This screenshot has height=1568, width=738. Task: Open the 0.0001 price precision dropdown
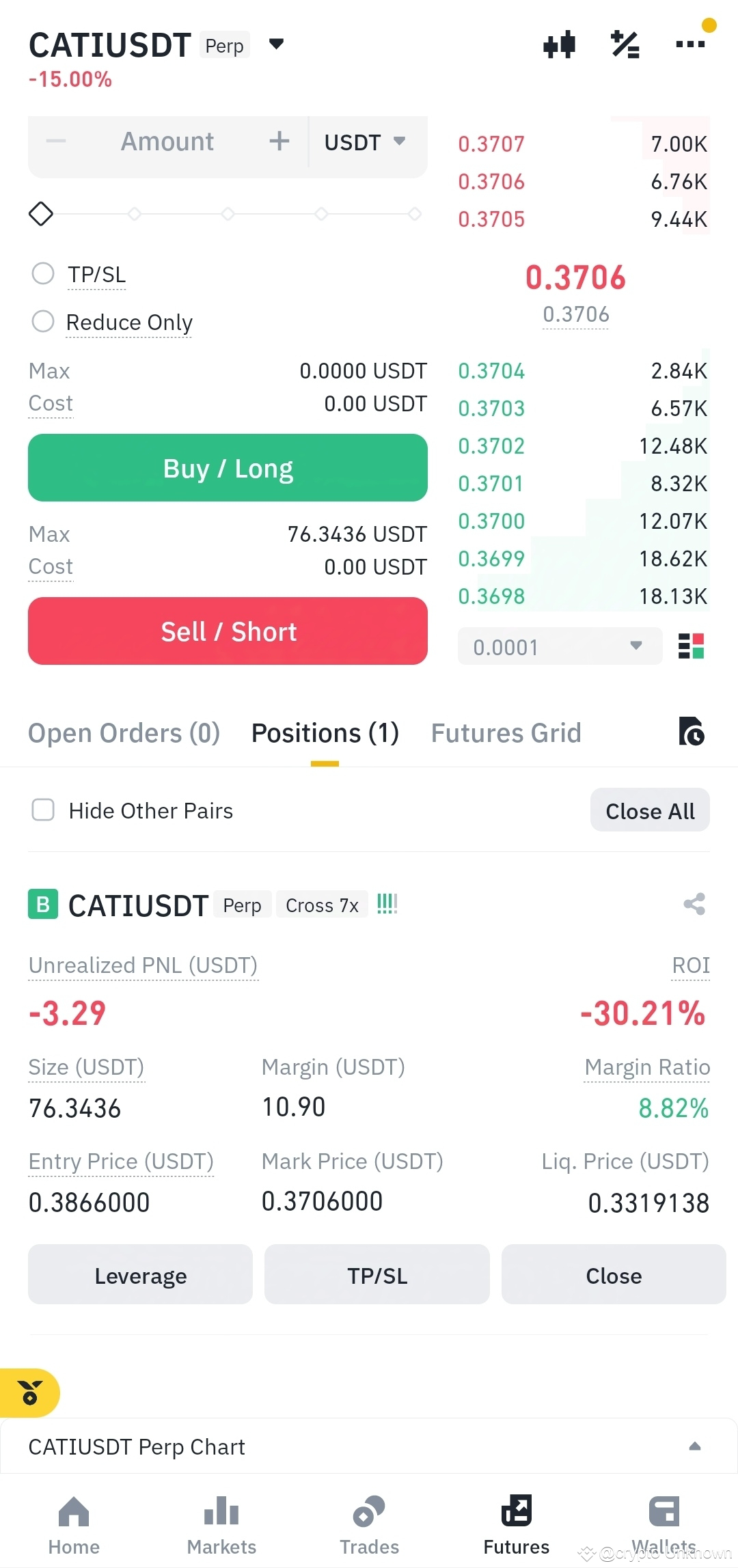(x=560, y=646)
